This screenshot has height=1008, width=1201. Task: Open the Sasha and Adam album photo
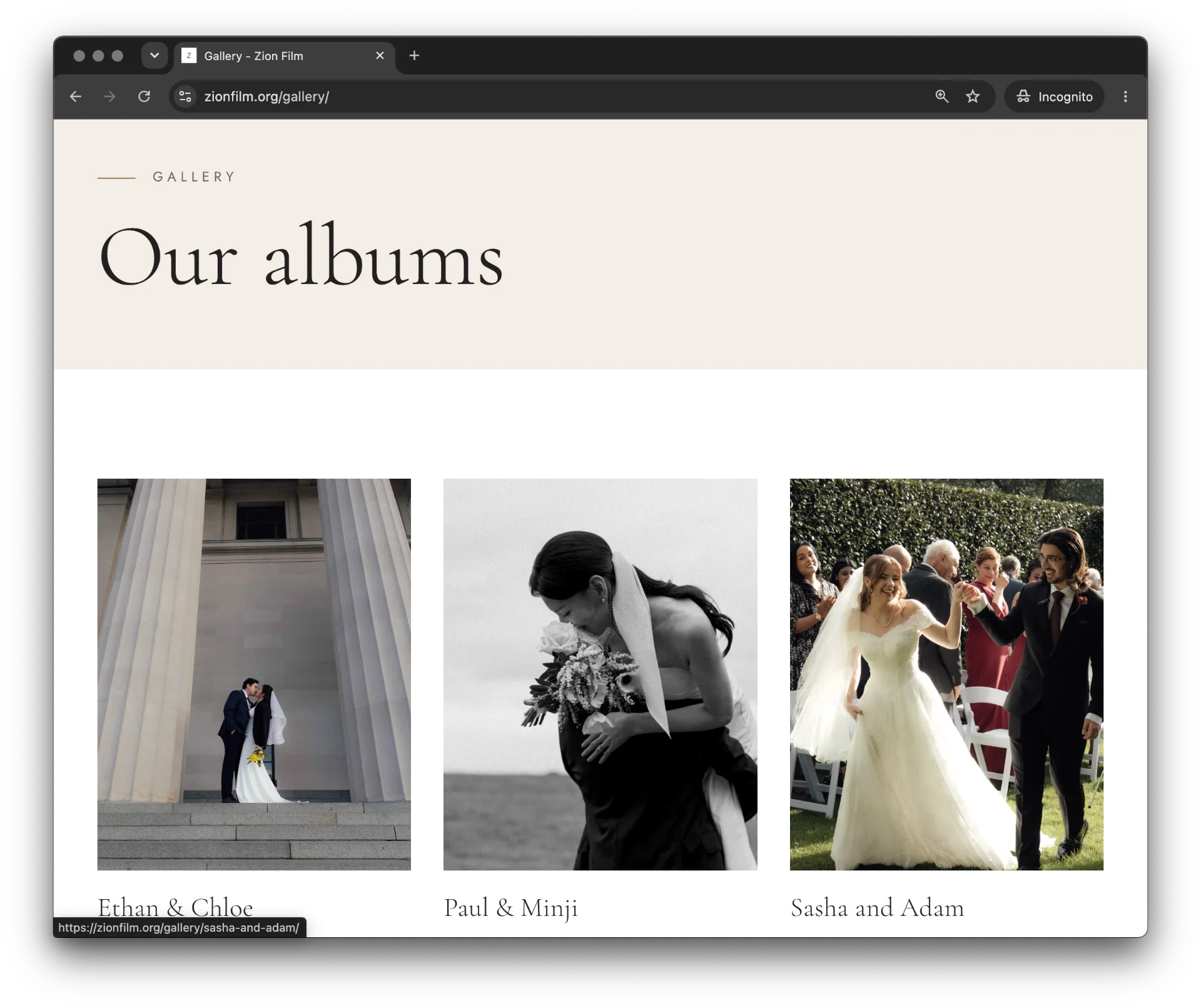pyautogui.click(x=946, y=674)
